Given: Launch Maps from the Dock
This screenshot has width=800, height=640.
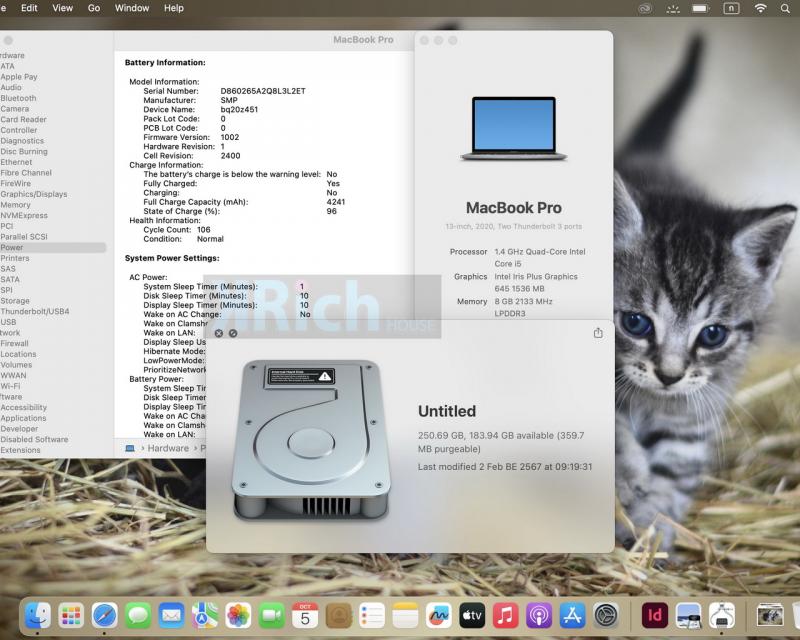Looking at the screenshot, I should [x=205, y=616].
